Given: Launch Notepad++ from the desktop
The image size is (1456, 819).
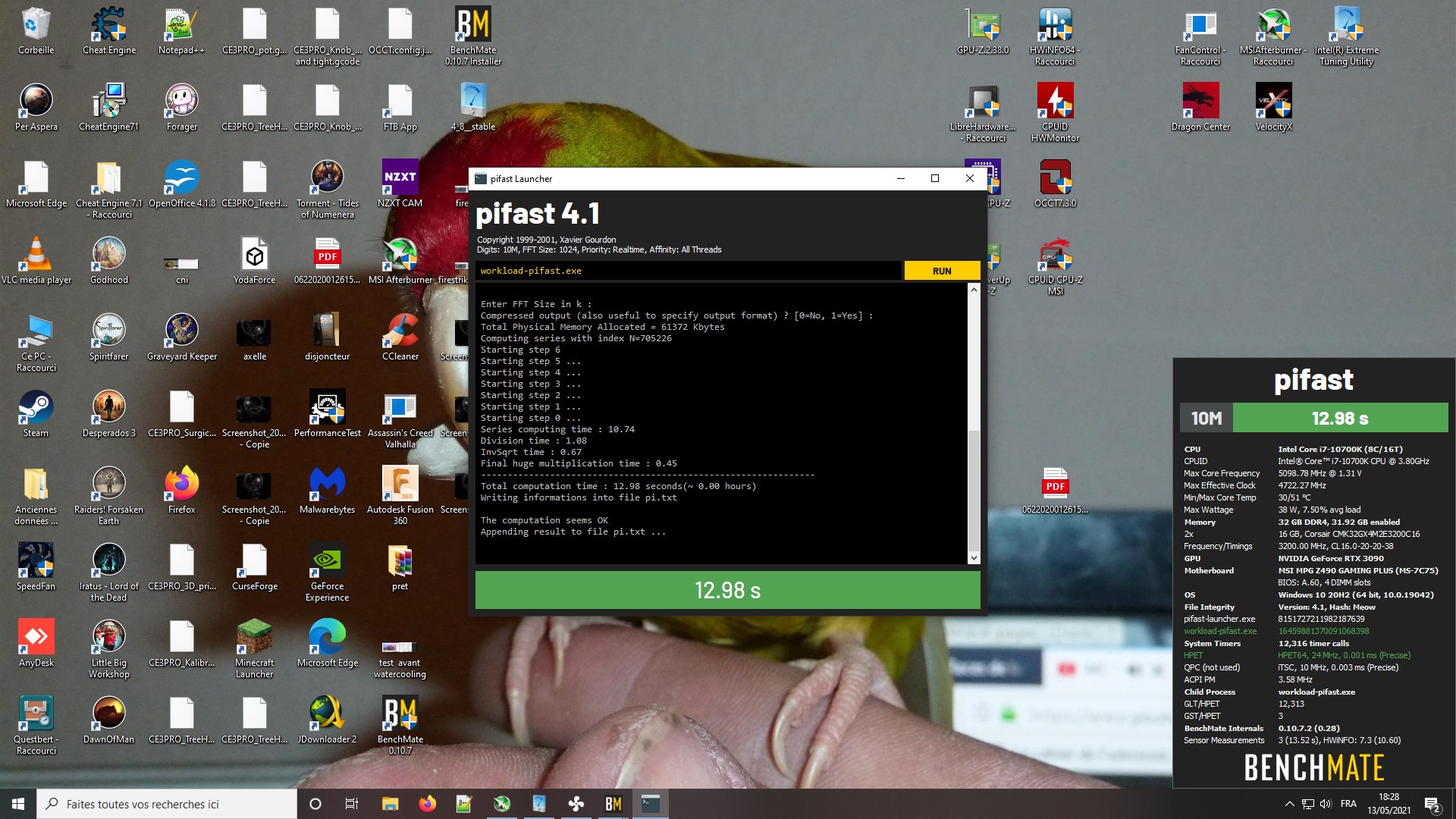Looking at the screenshot, I should tap(181, 31).
